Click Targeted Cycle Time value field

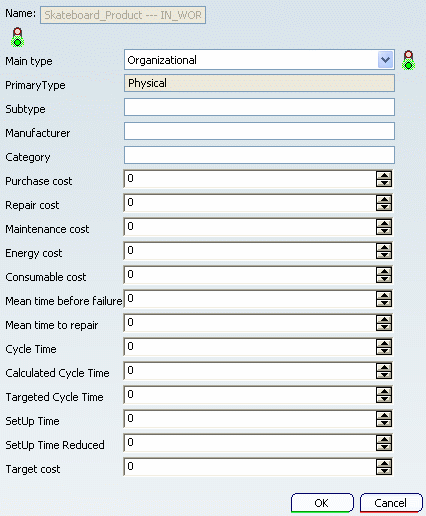tap(250, 395)
